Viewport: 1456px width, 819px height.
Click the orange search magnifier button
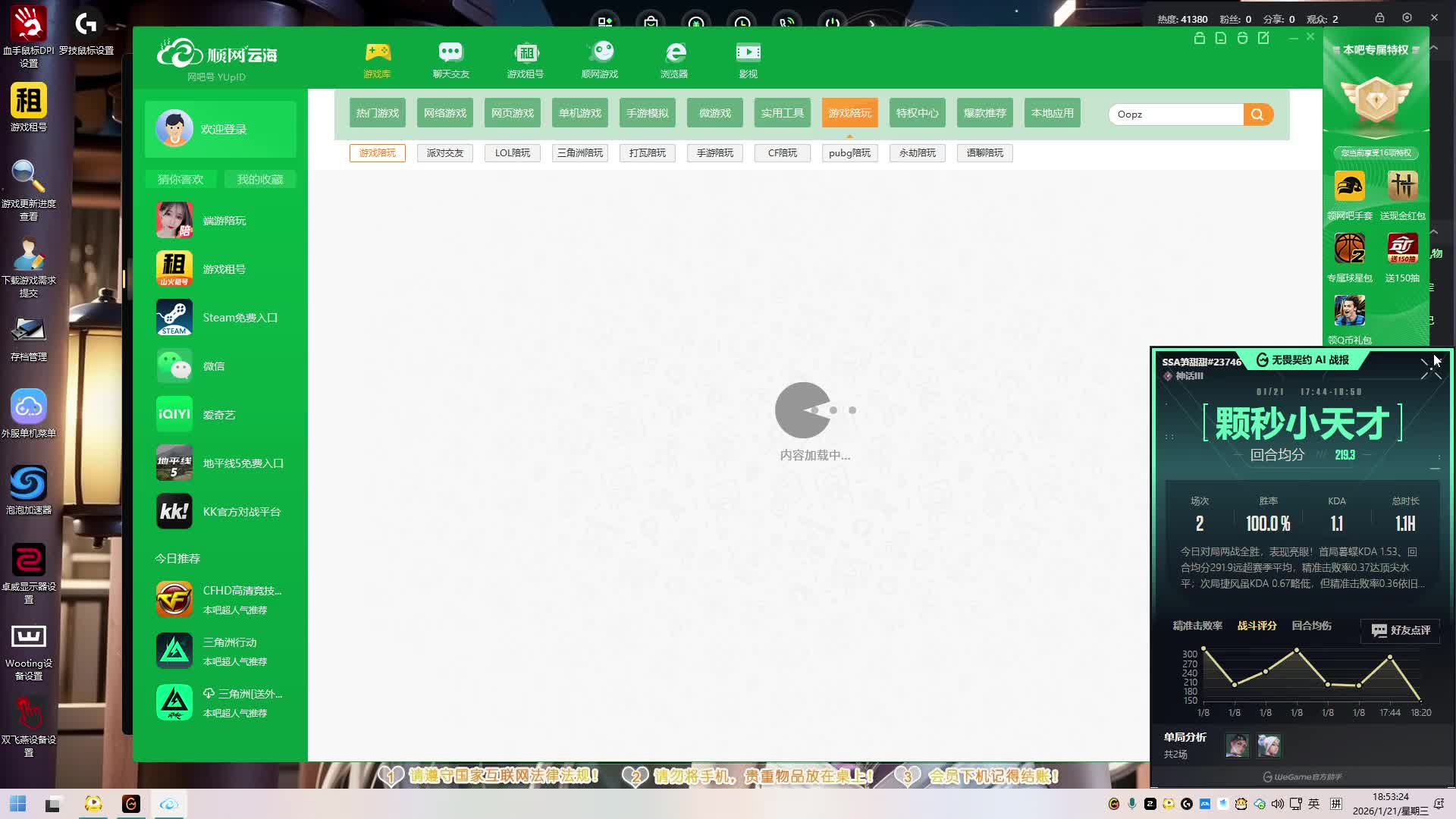click(x=1257, y=115)
